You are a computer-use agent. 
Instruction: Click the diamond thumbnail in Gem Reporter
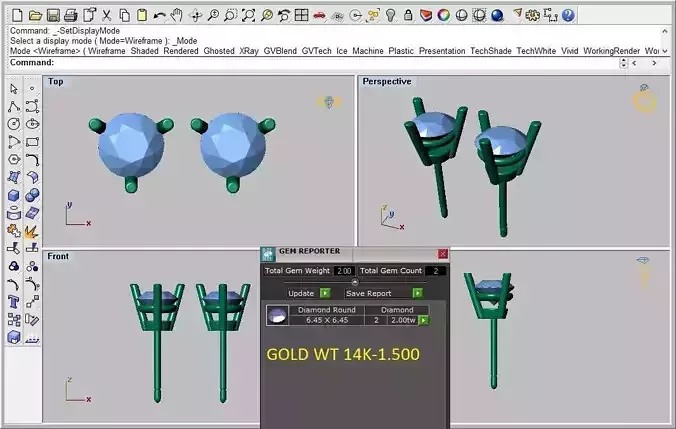click(277, 316)
